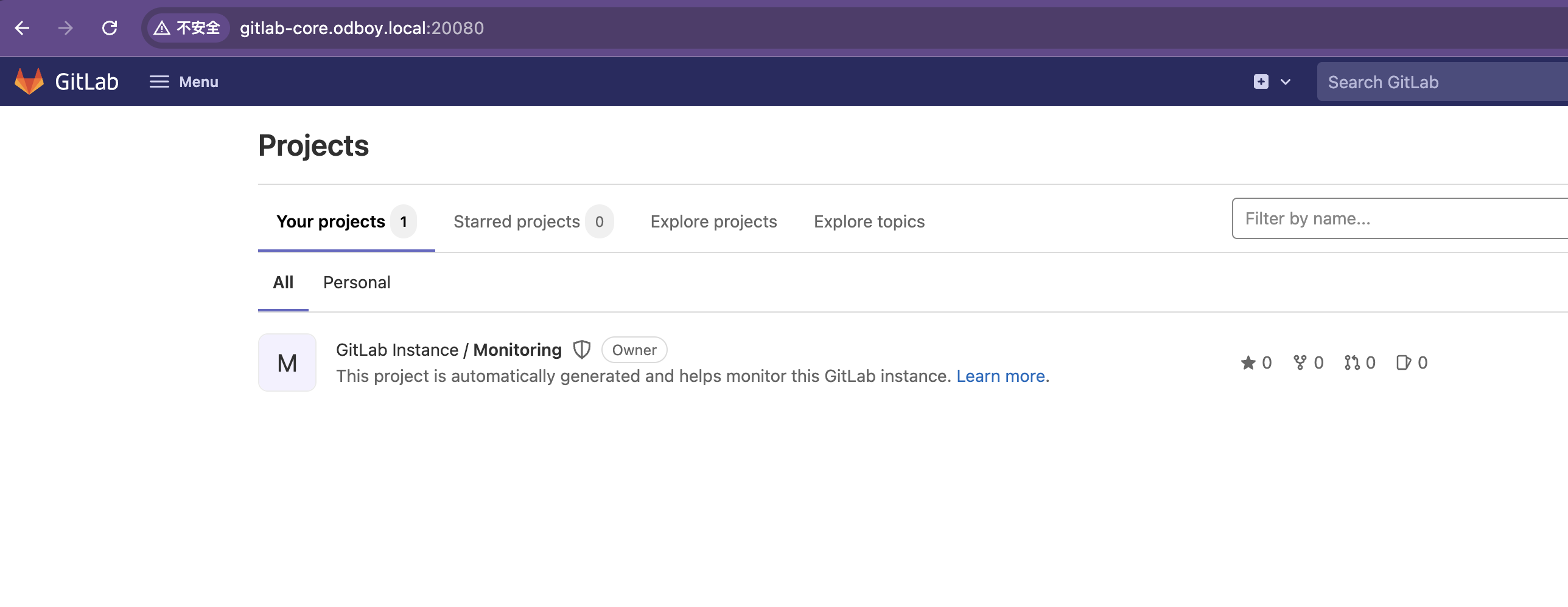Image resolution: width=1568 pixels, height=607 pixels.
Task: Click the not-secure warning badge
Action: [187, 28]
